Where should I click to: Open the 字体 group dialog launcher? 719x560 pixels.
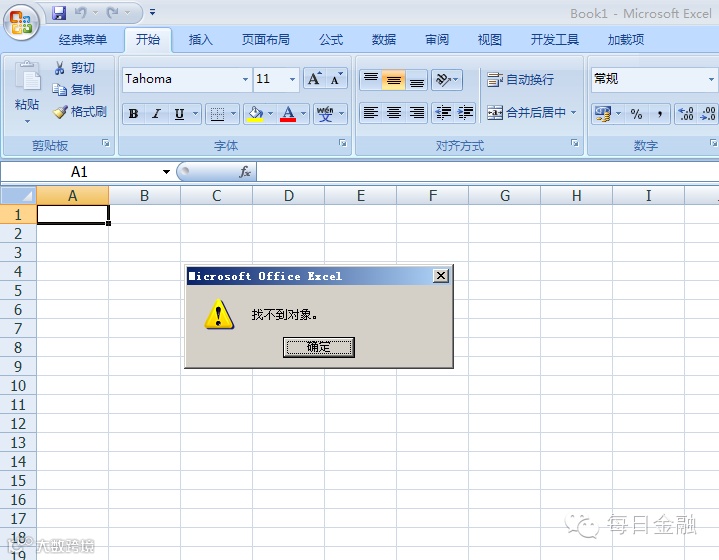[343, 143]
